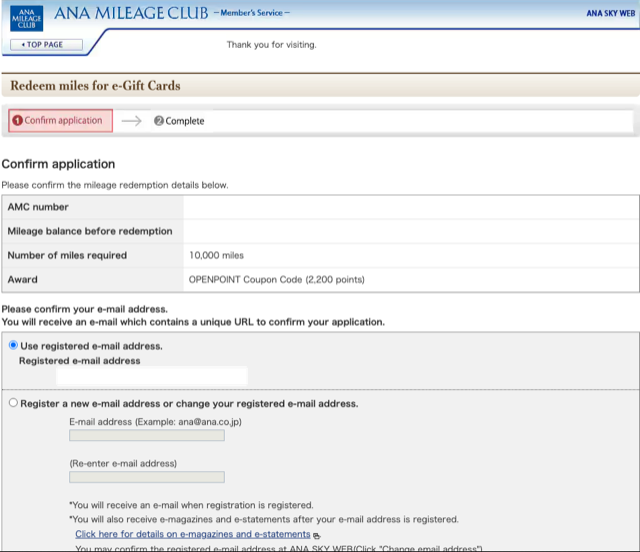The height and width of the screenshot is (552, 640).
Task: Select Use registered e-mail address radio
Action: pos(13,345)
